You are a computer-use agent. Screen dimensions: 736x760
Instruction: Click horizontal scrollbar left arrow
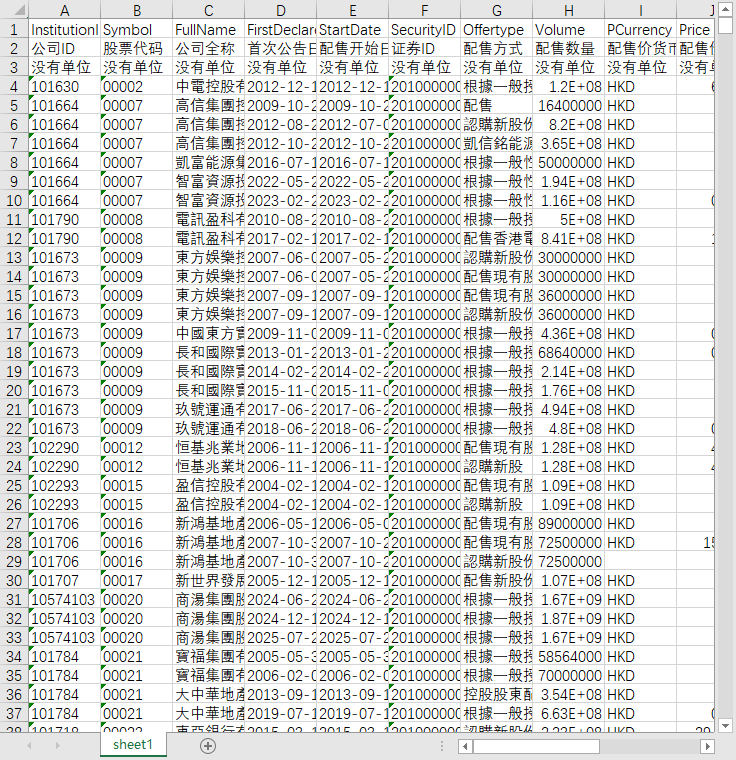465,746
